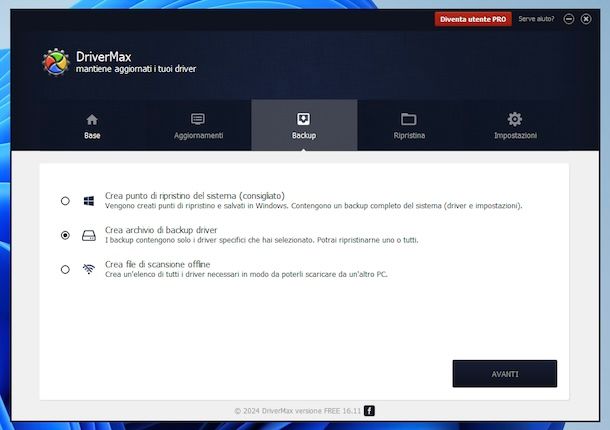Switch to the Base tab label
Viewport: 610px width, 430px height.
coord(92,135)
